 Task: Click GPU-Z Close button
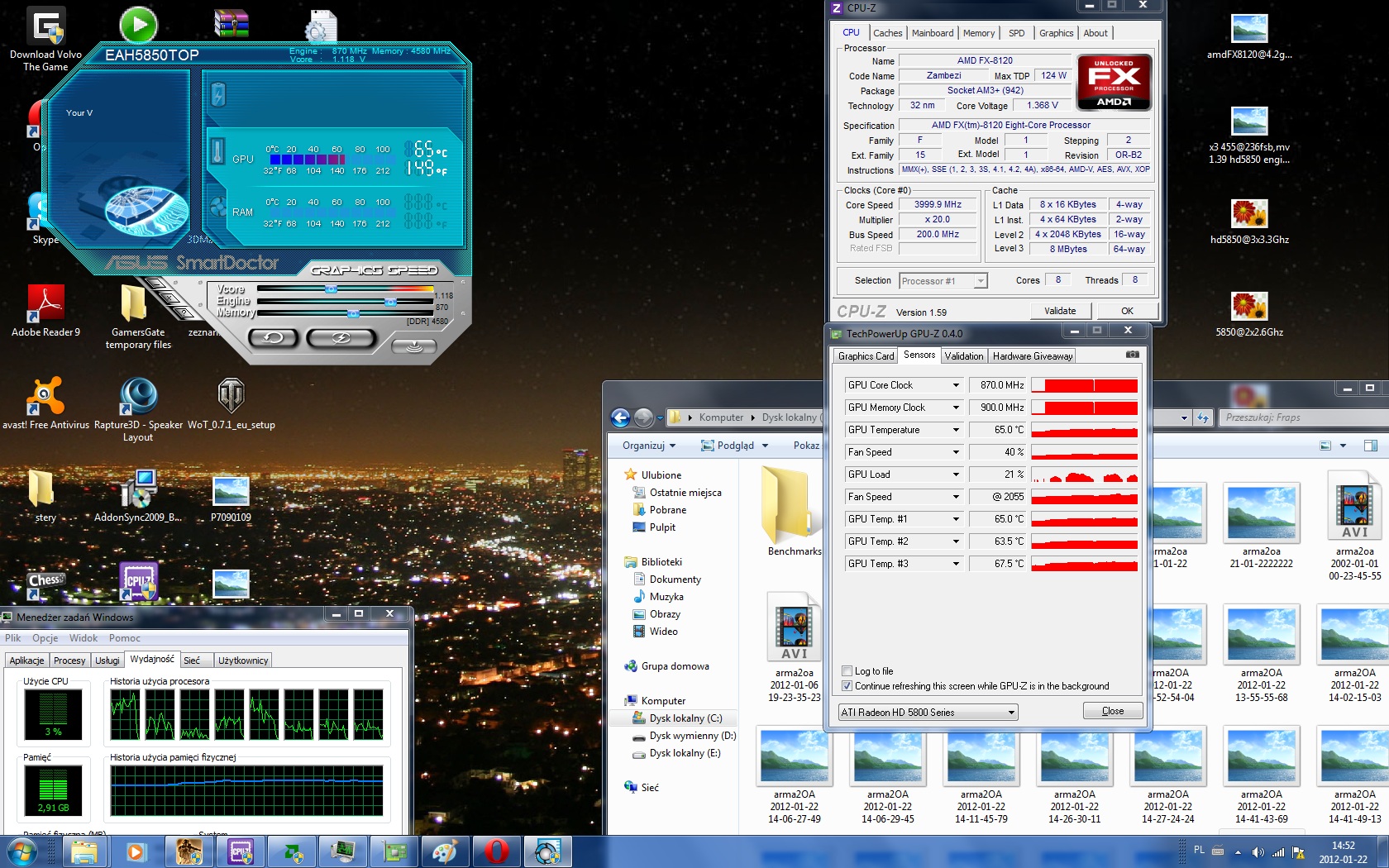(x=1113, y=711)
